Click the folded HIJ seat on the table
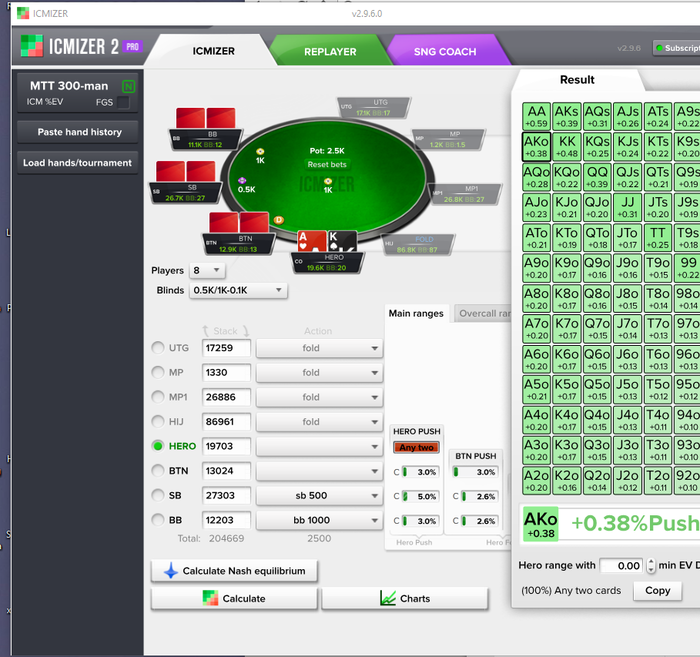 pos(419,245)
